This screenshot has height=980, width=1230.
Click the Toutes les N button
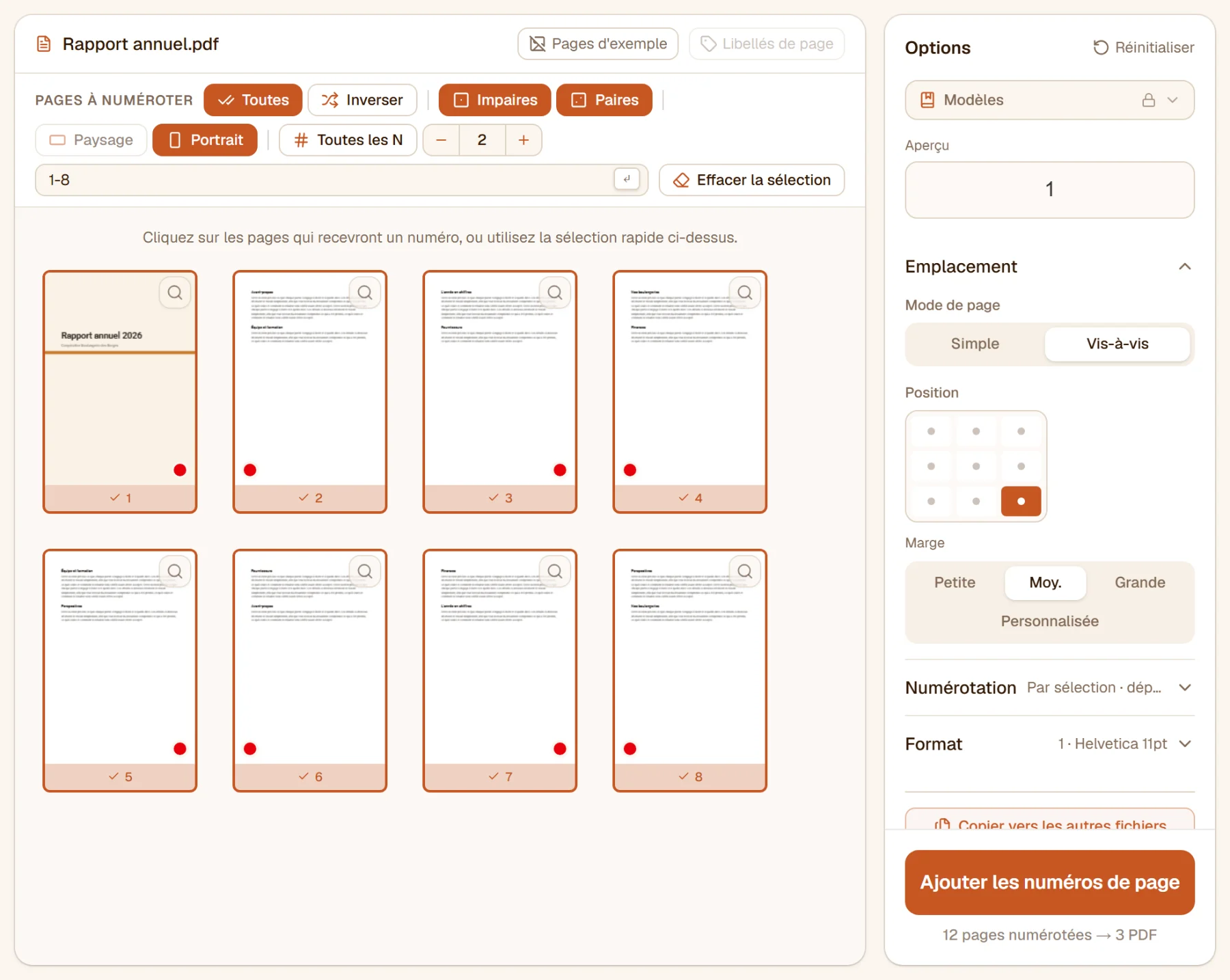click(x=348, y=140)
